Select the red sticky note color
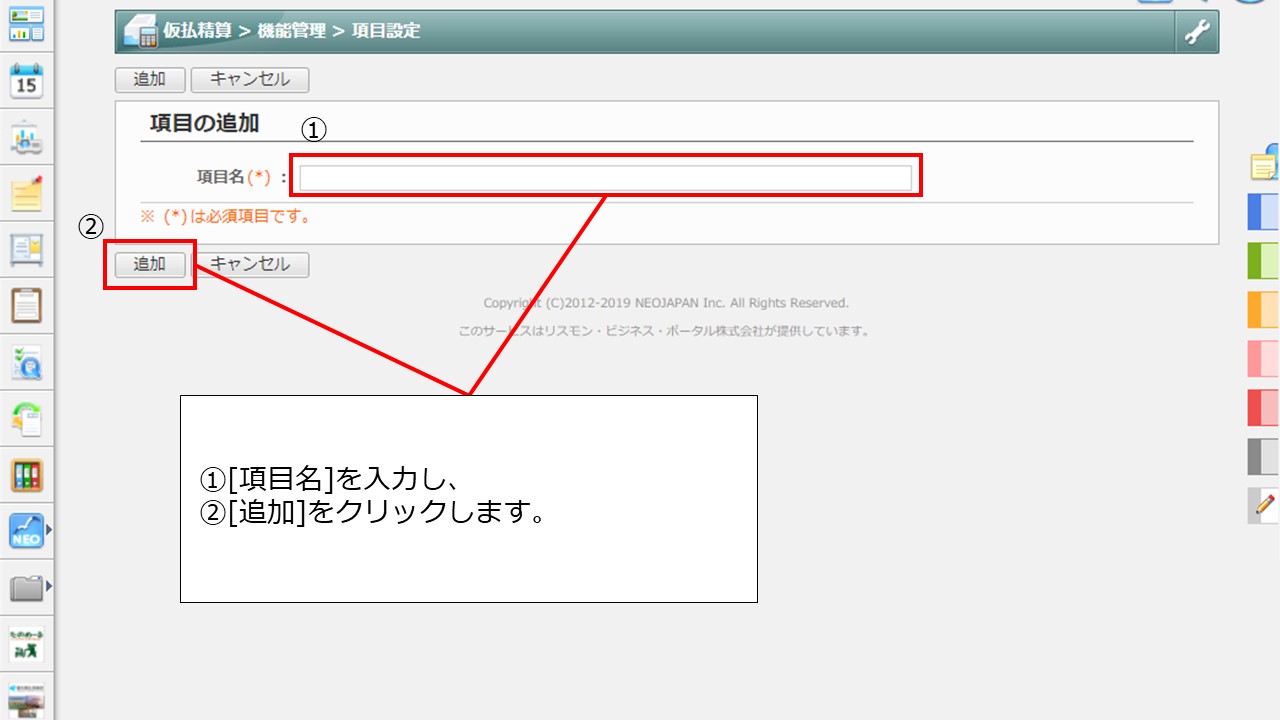Viewport: 1280px width, 720px height. pyautogui.click(x=1264, y=408)
